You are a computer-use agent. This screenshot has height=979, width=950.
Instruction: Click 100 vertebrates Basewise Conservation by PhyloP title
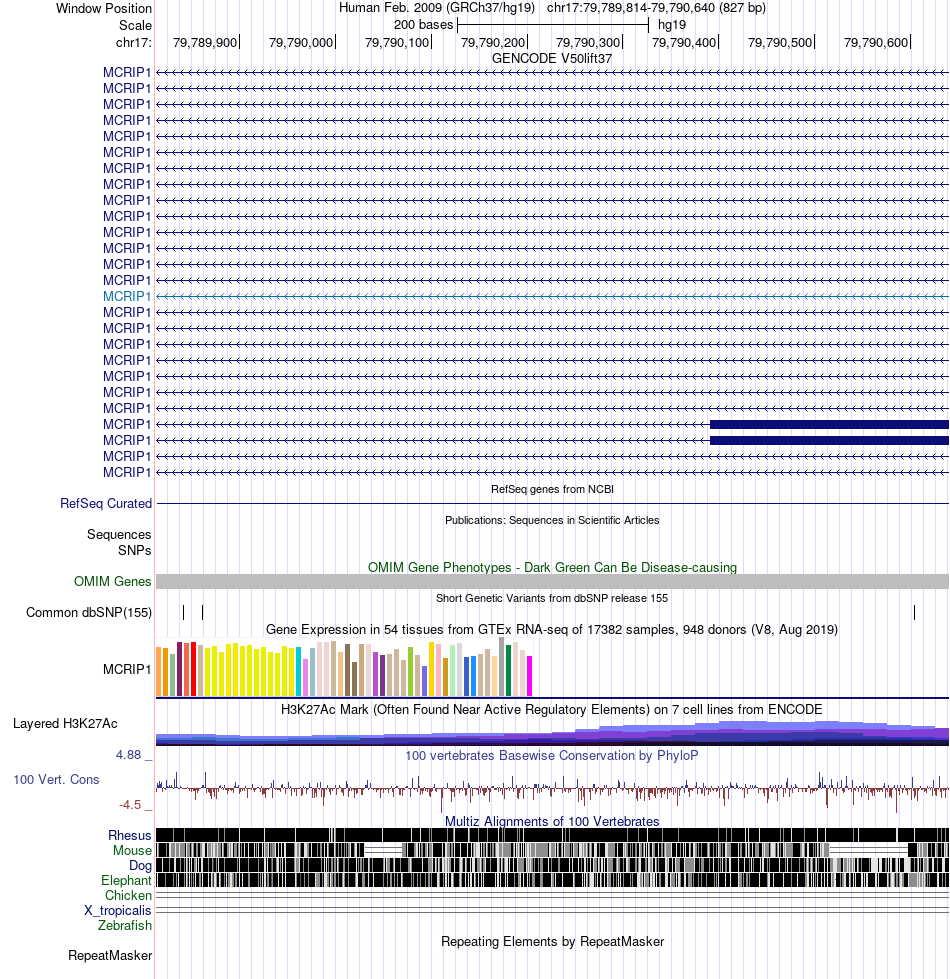pos(552,755)
